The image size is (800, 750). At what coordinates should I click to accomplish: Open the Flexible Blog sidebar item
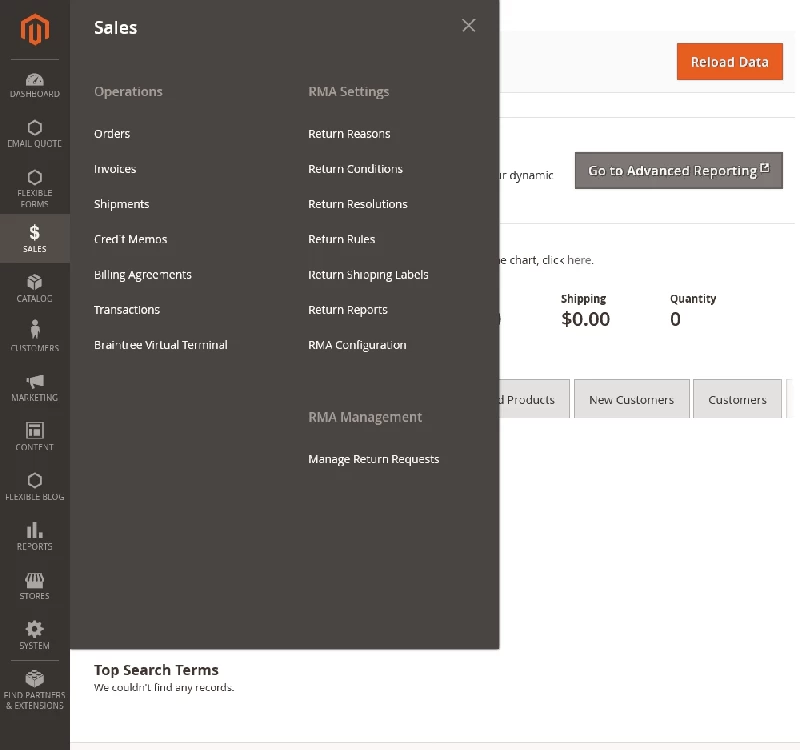click(x=35, y=487)
